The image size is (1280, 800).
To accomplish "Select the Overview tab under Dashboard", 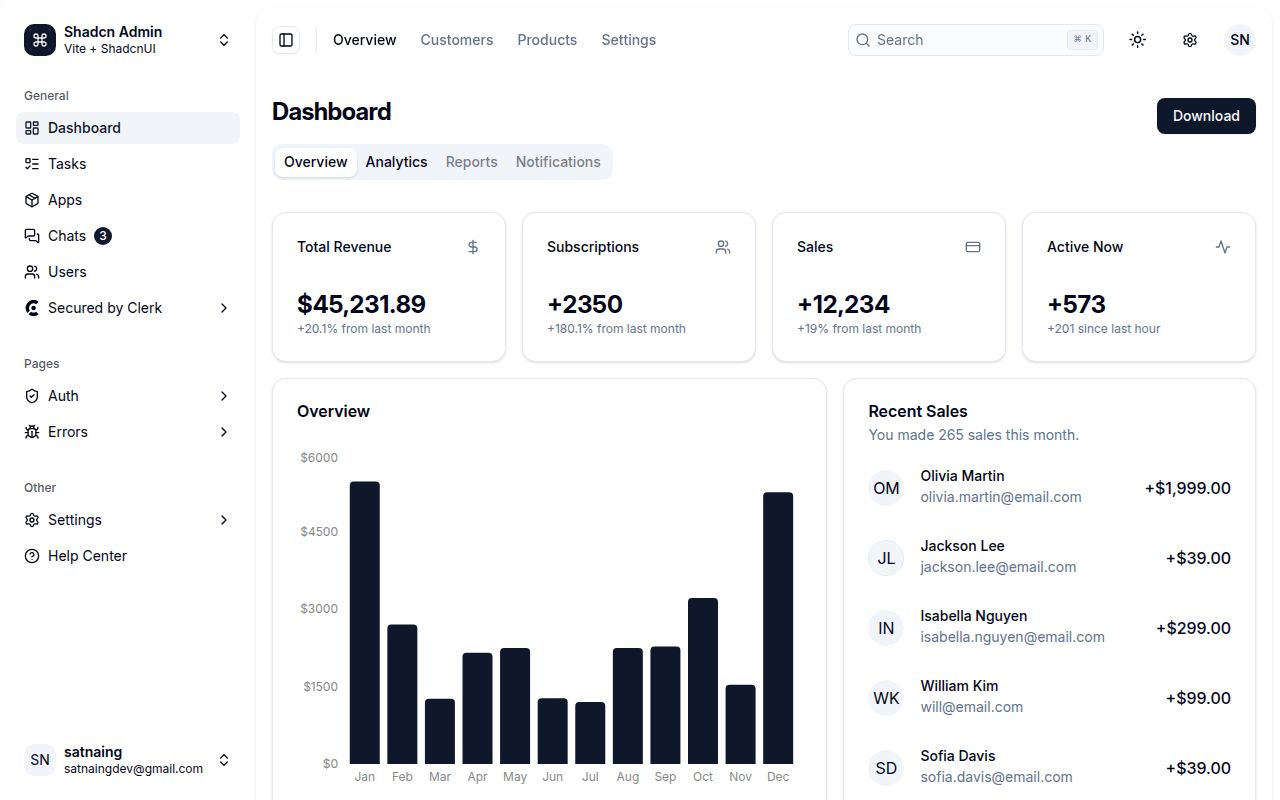I will pyautogui.click(x=316, y=162).
